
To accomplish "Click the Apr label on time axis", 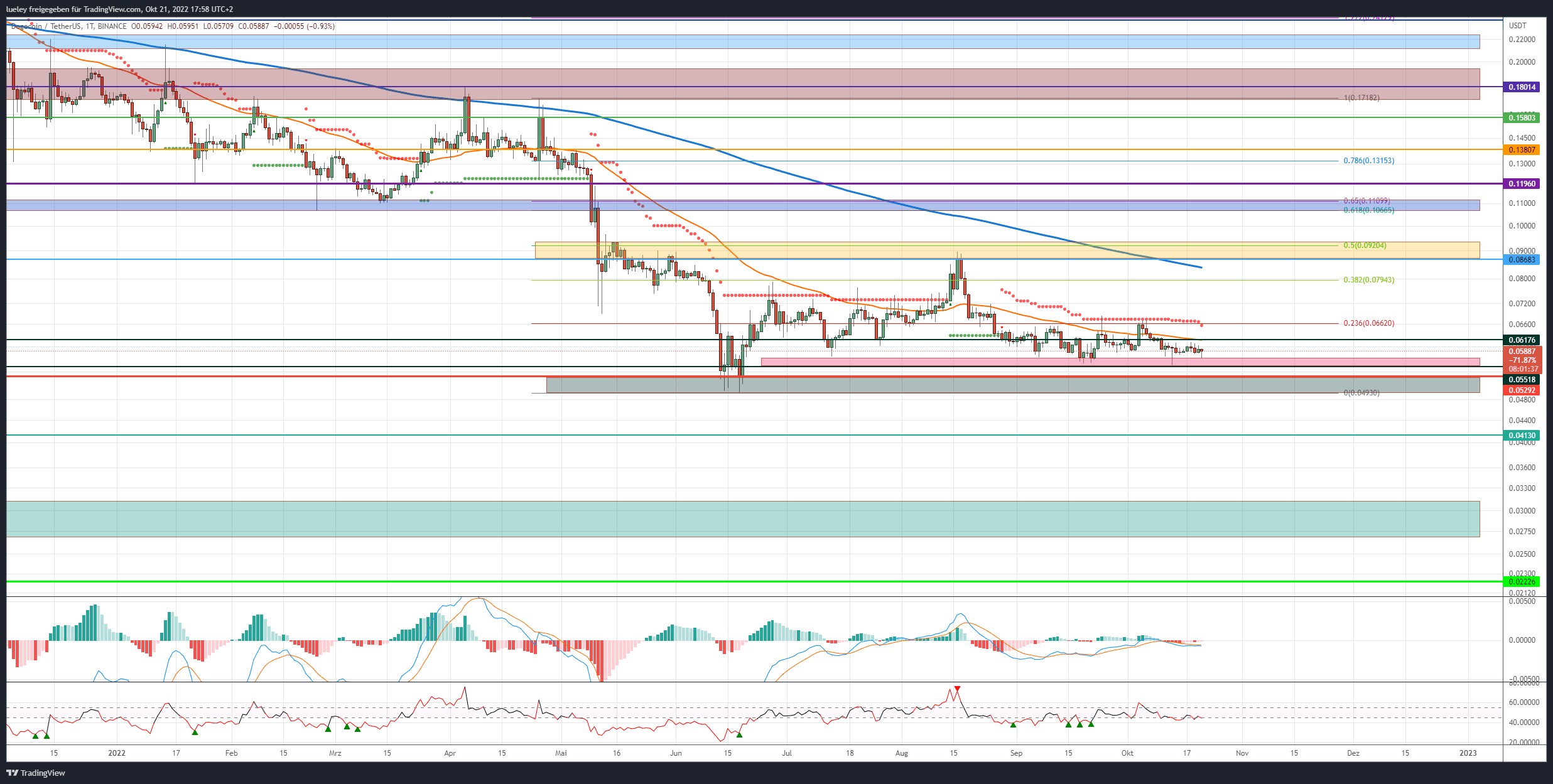I will point(450,753).
